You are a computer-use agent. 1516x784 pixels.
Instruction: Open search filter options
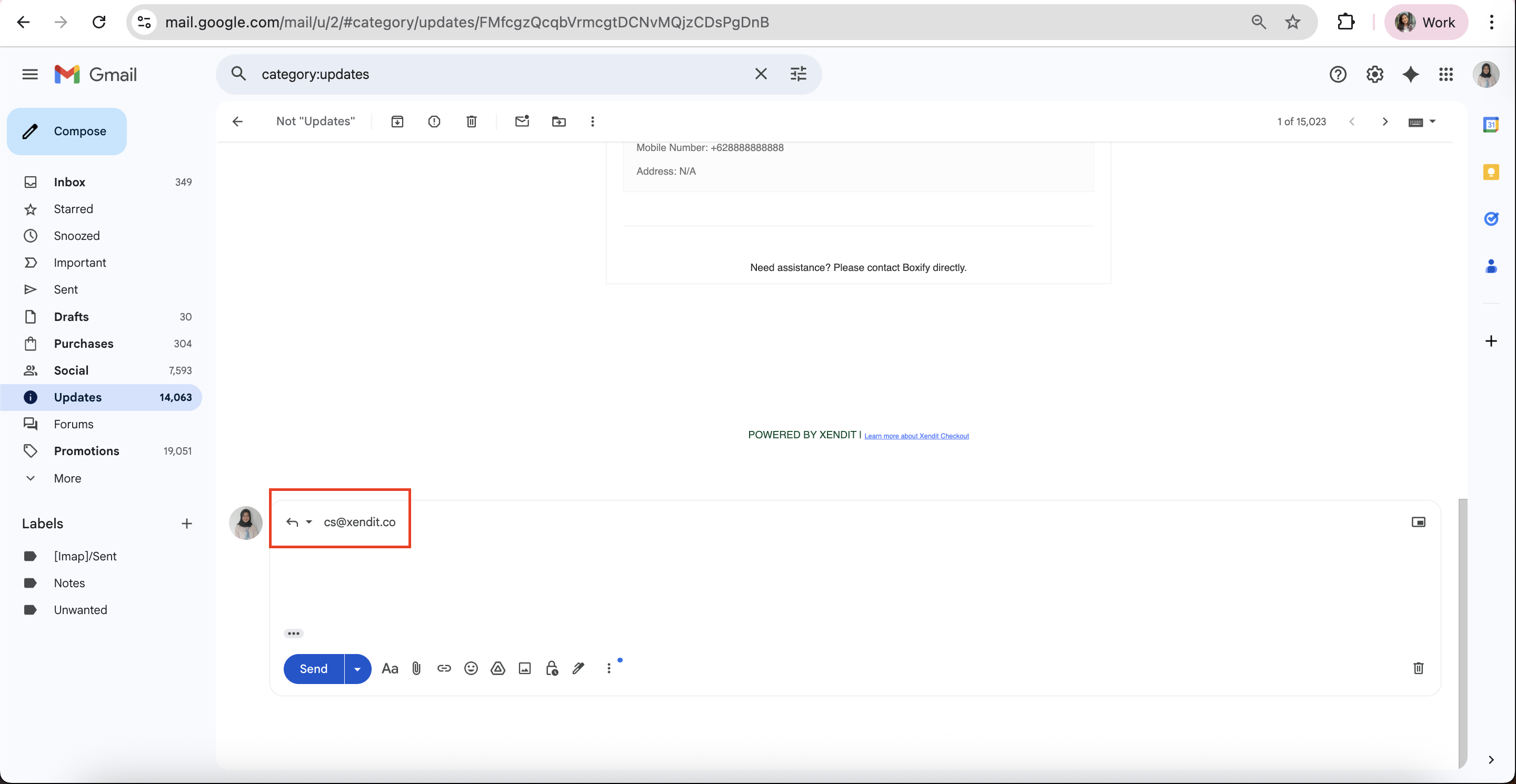coord(798,74)
